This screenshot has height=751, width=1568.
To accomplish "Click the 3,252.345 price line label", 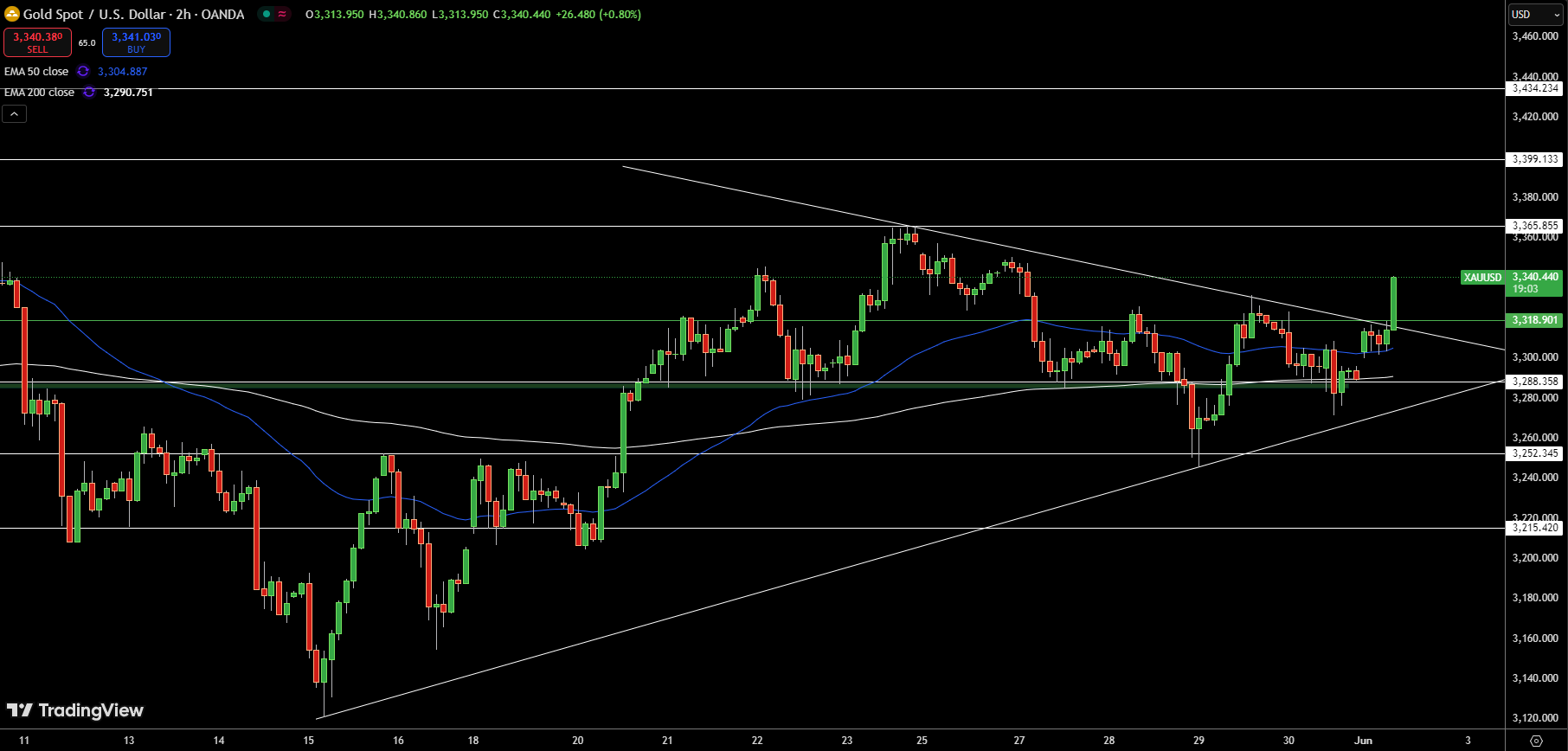I will click(x=1535, y=453).
